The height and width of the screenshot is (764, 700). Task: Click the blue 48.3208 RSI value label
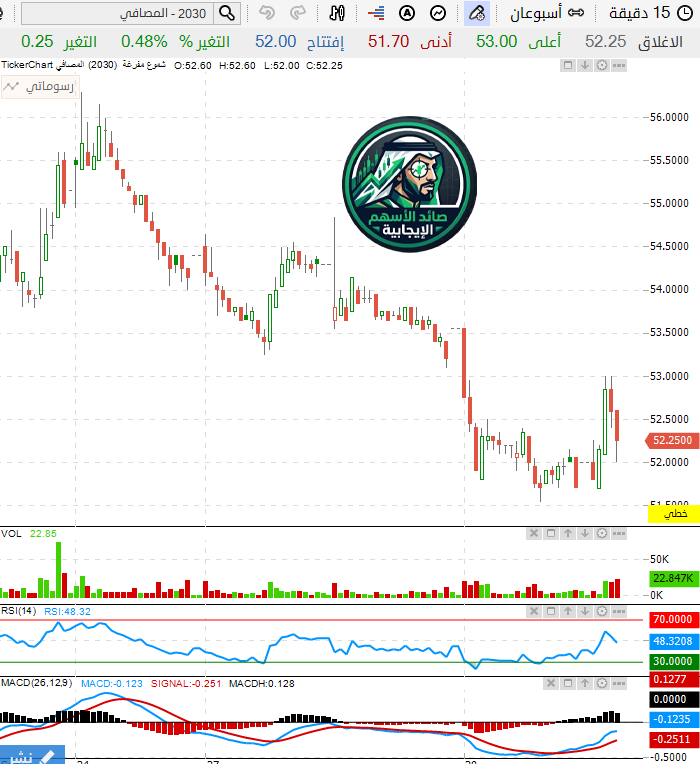(x=674, y=641)
